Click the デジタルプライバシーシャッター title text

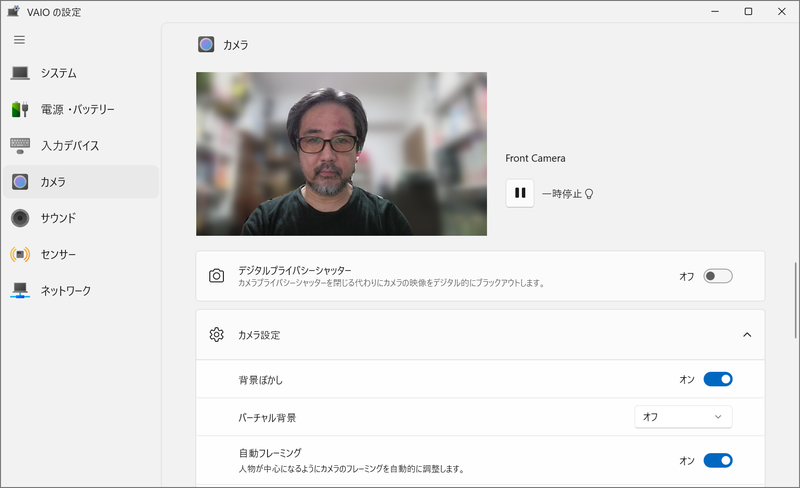[295, 271]
